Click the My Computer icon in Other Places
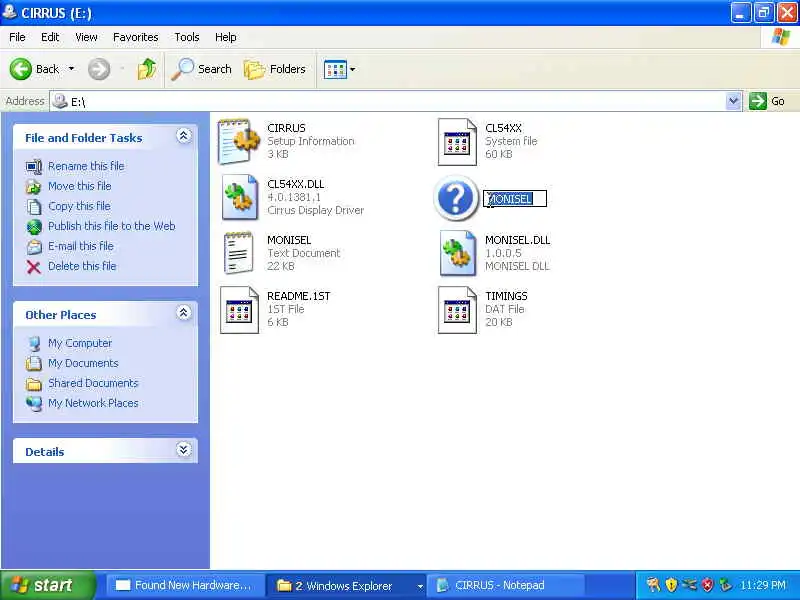The width and height of the screenshot is (800, 600). [x=34, y=344]
